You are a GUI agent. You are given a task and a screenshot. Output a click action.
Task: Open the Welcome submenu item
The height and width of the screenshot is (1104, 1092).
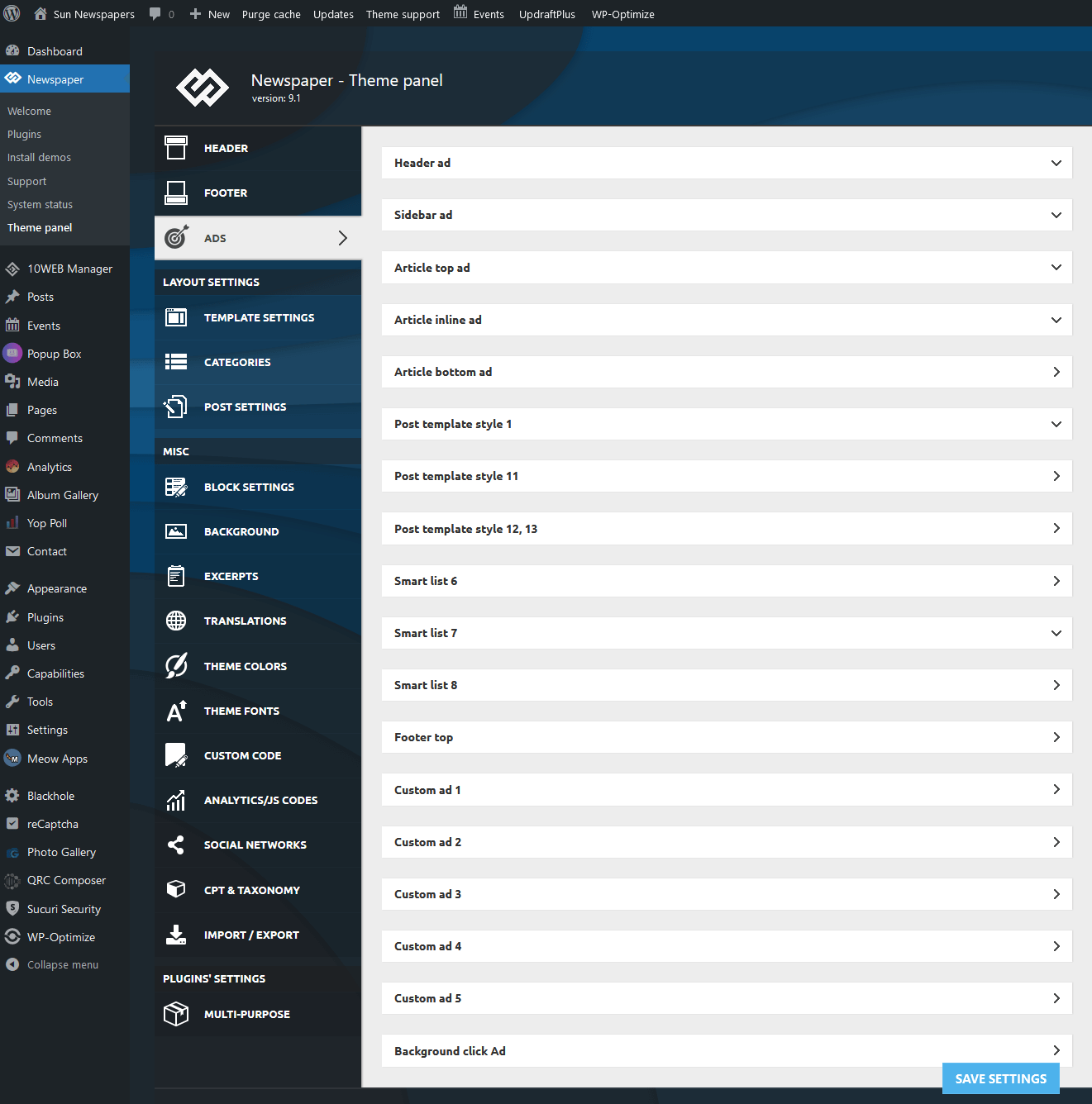coord(29,111)
